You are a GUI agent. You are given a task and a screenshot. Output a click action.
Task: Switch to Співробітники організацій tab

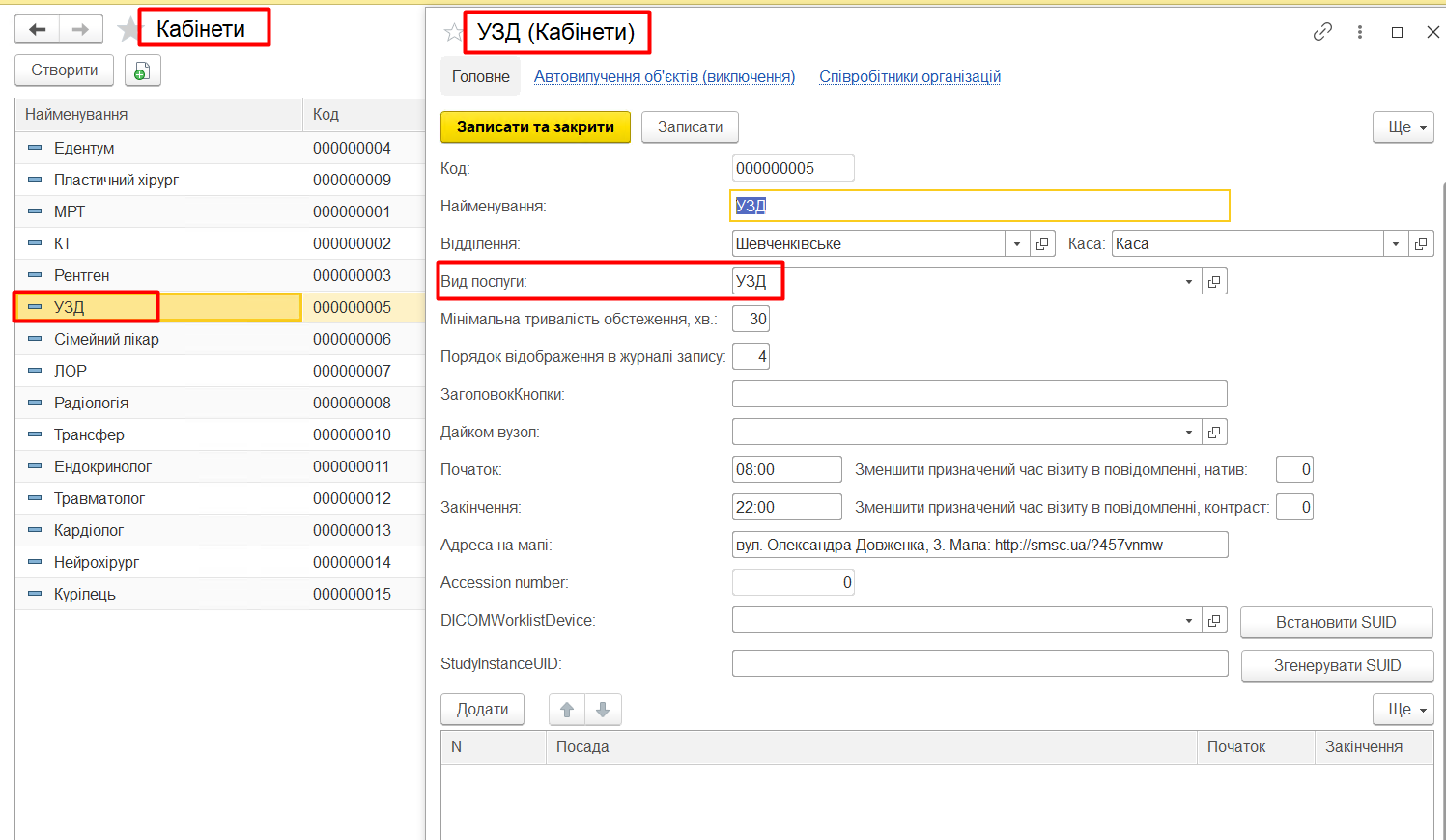click(x=909, y=77)
